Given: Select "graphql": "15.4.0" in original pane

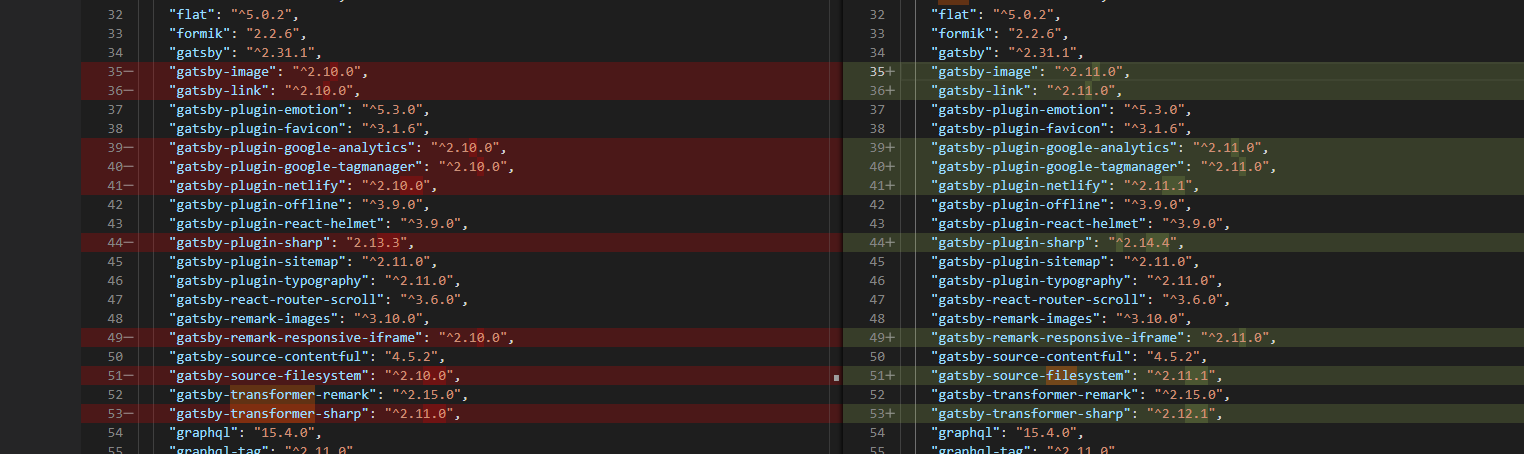Looking at the screenshot, I should (246, 433).
